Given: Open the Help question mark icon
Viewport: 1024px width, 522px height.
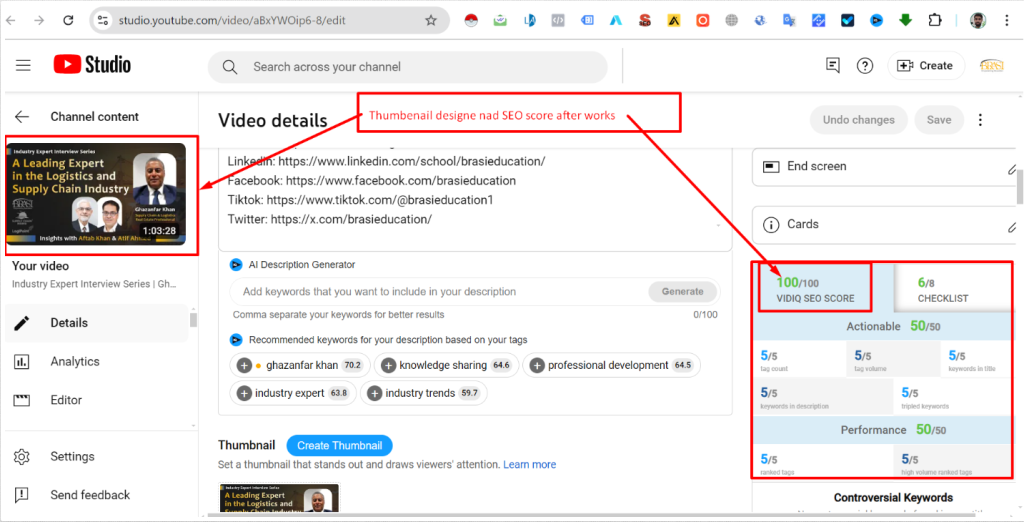Looking at the screenshot, I should [x=865, y=66].
